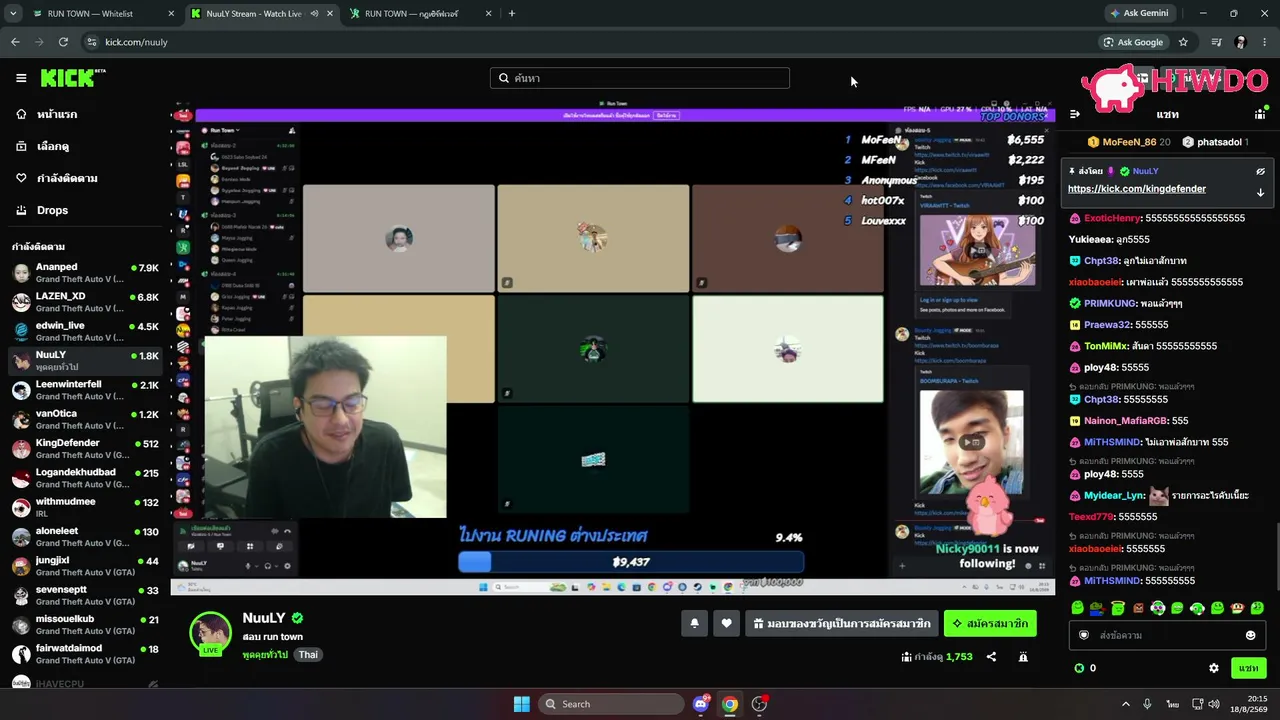Close the NuuLY Stream browser tab

click(330, 14)
